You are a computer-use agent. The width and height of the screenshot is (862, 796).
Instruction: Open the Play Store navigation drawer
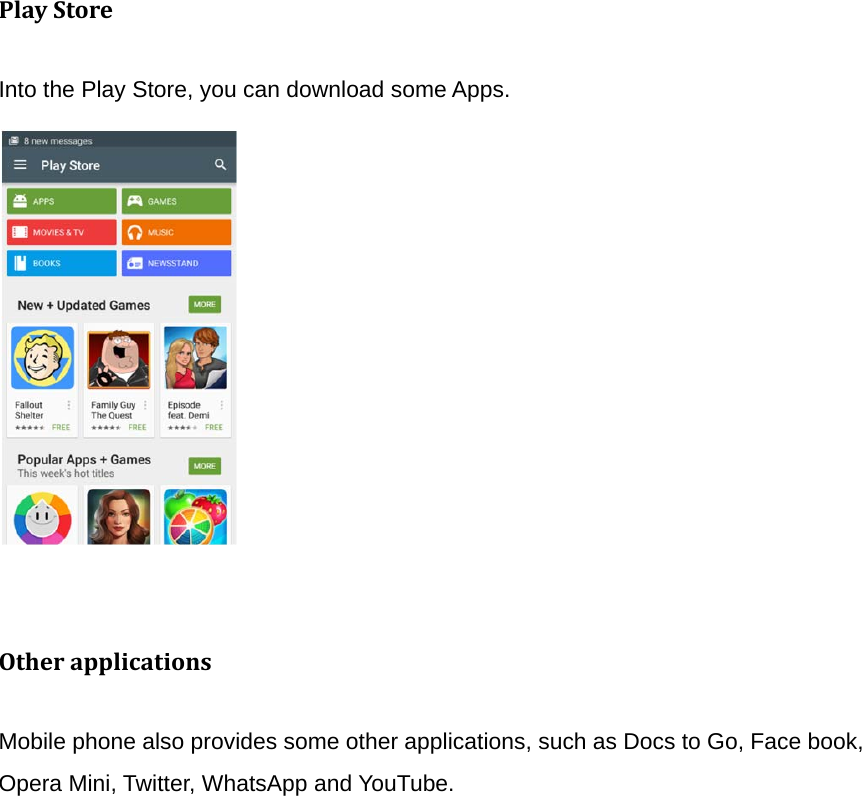(x=20, y=165)
